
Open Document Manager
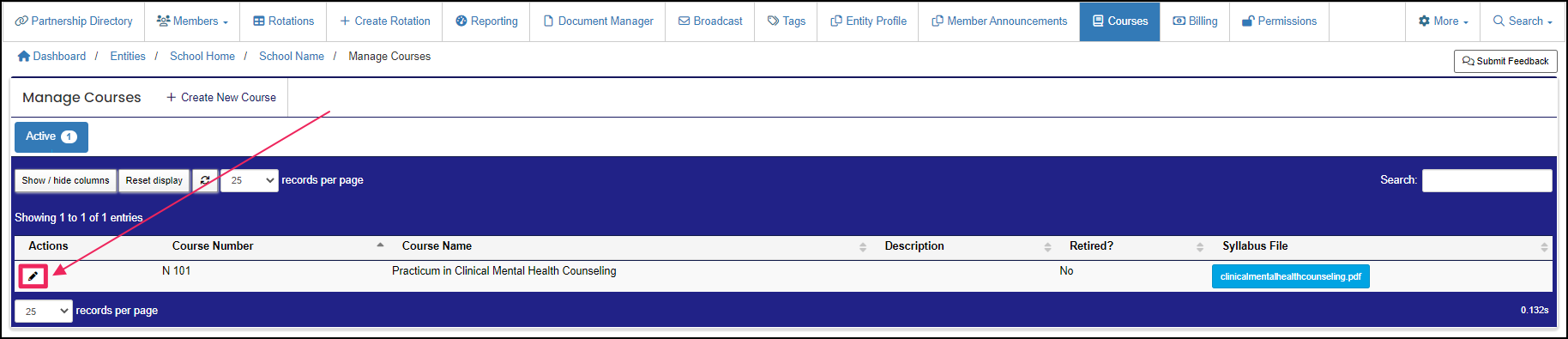[598, 21]
